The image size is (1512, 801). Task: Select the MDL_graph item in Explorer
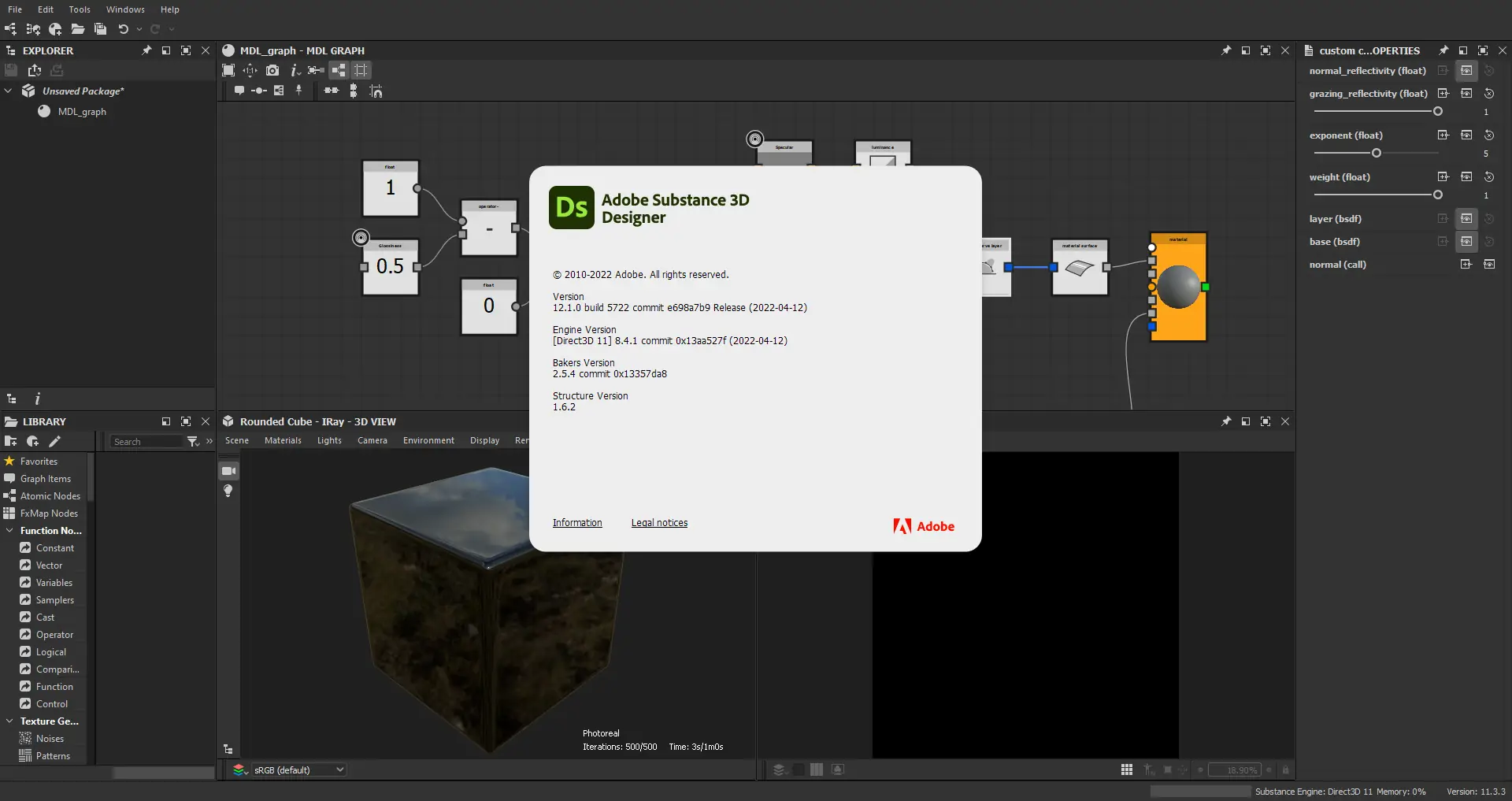82,112
